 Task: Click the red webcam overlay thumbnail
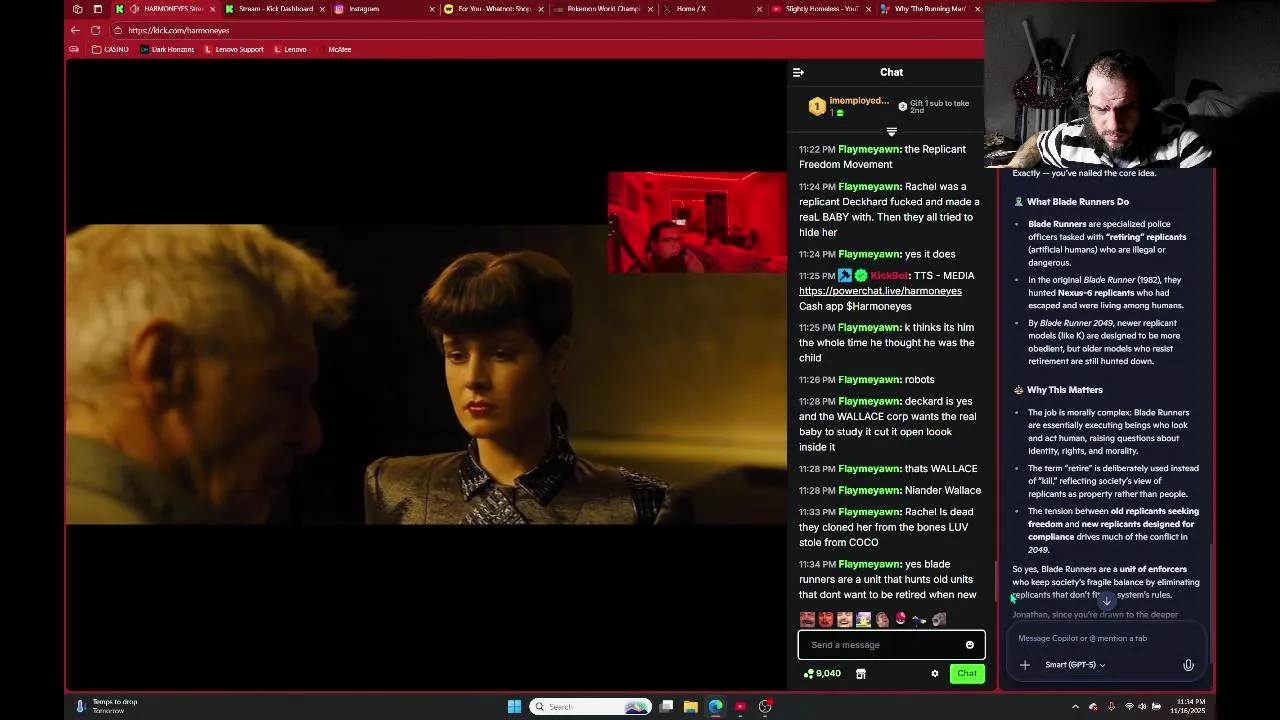click(697, 222)
